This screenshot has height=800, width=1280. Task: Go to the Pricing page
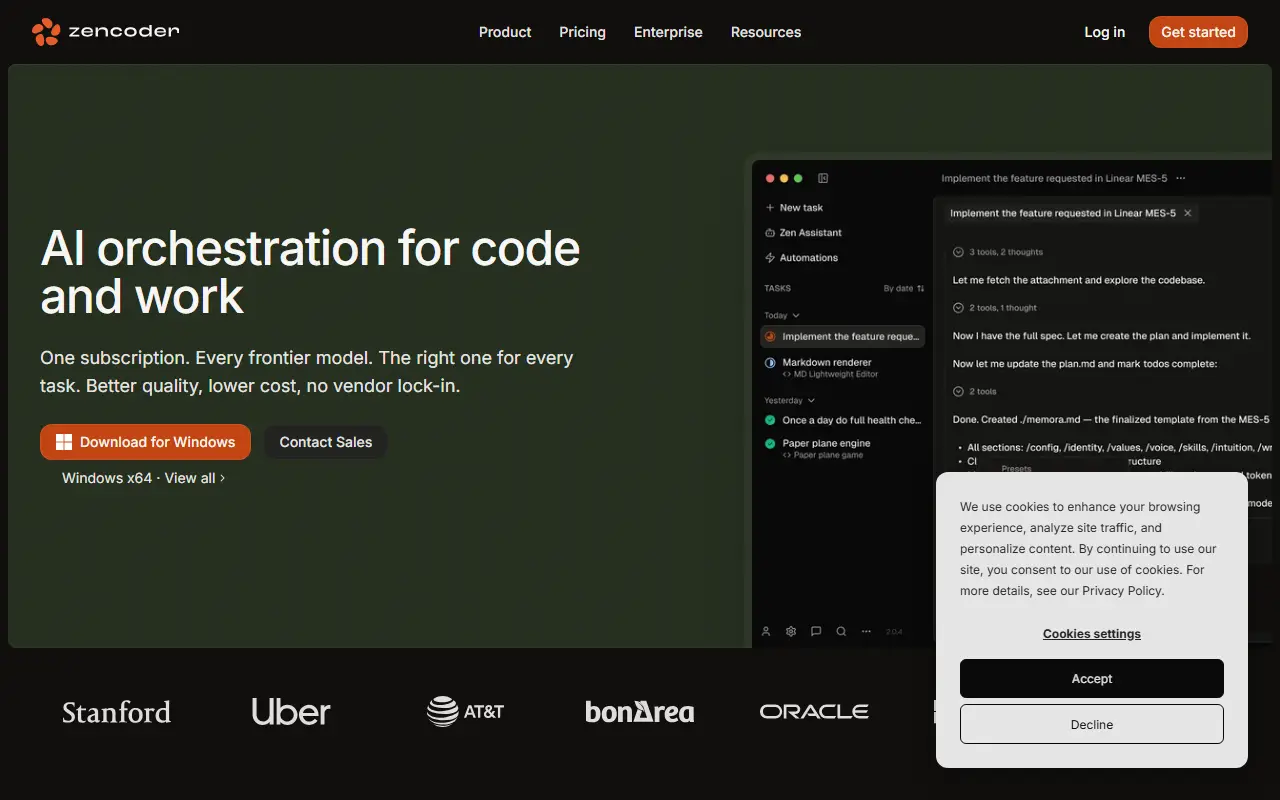click(x=582, y=32)
